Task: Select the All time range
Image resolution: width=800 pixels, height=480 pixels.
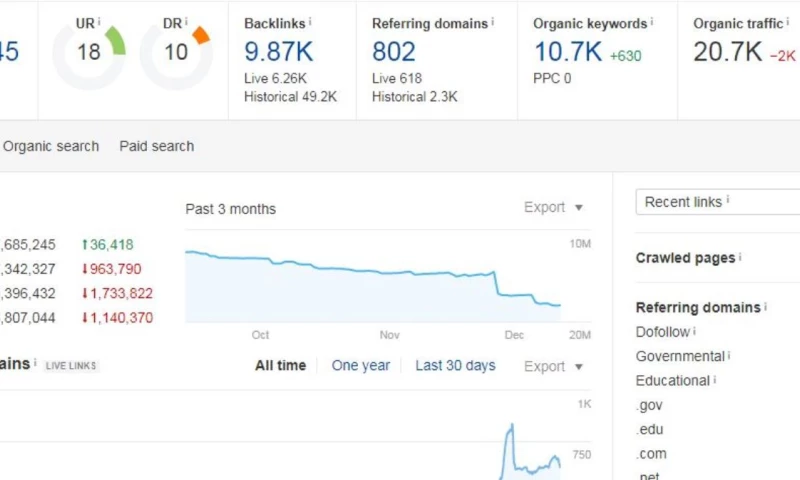Action: (x=280, y=365)
